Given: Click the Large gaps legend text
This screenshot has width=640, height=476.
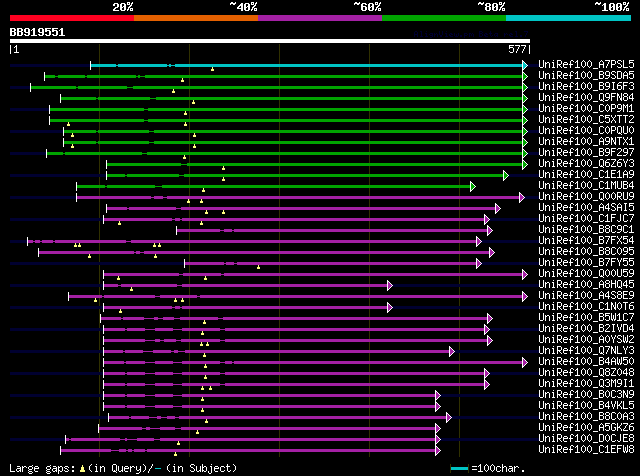Looking at the screenshot, I should 123,468.
